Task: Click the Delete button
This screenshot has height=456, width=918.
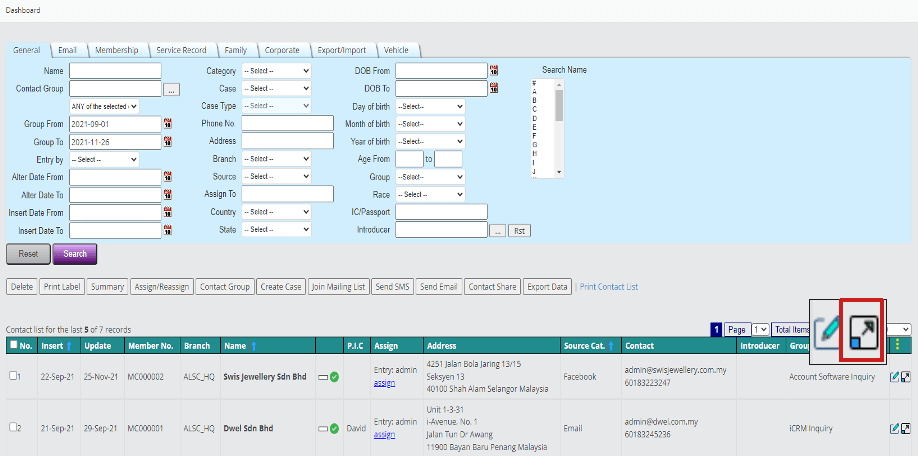Action: tap(22, 287)
